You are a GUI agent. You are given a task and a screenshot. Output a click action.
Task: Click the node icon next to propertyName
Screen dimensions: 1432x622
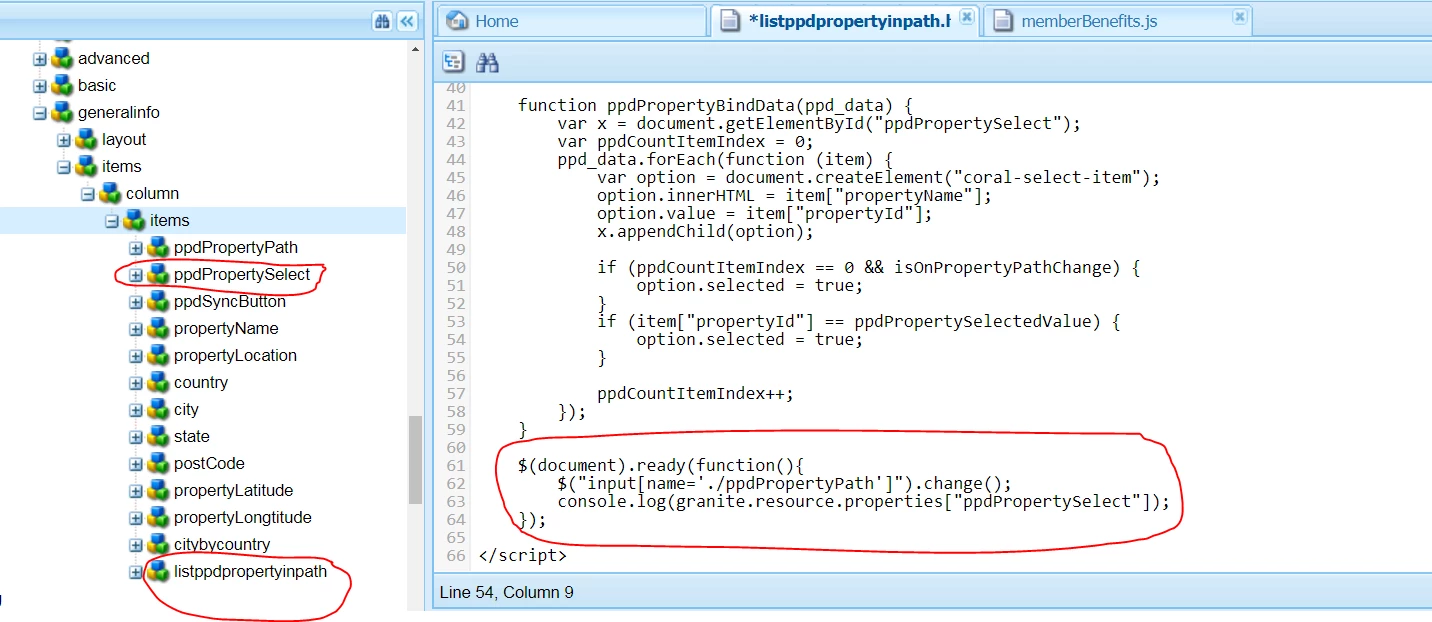pos(159,328)
